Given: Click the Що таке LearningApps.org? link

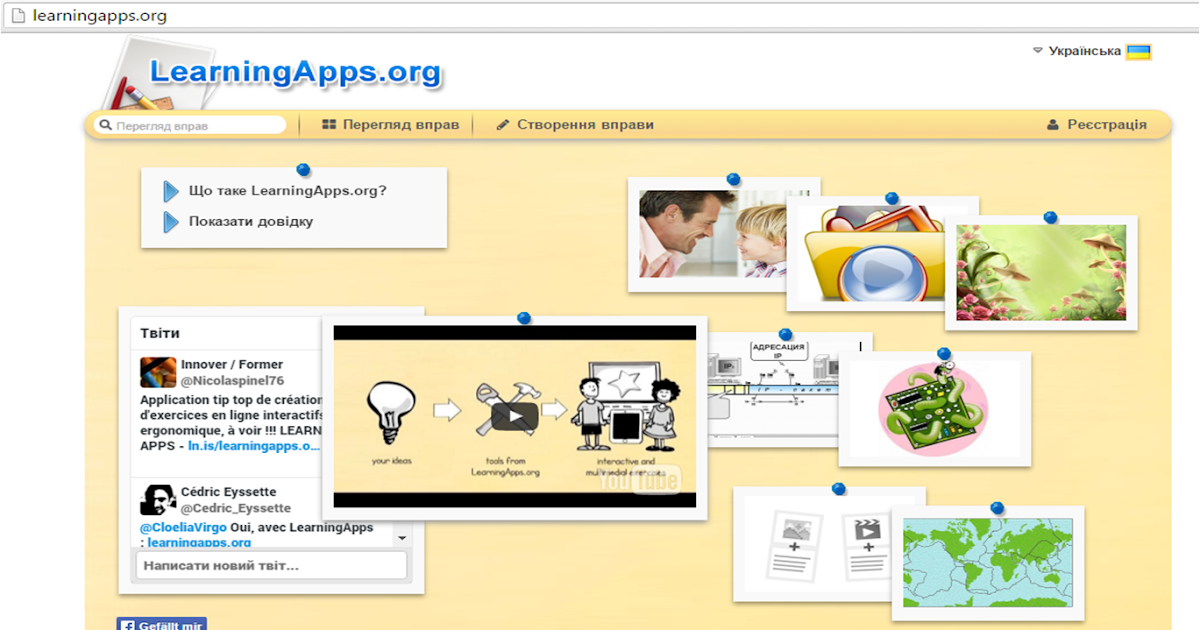Looking at the screenshot, I should (x=288, y=191).
